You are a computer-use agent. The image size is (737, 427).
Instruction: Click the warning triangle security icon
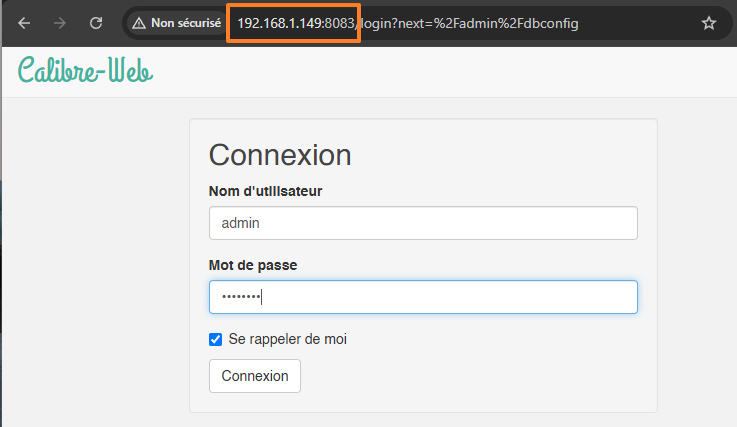coord(139,22)
